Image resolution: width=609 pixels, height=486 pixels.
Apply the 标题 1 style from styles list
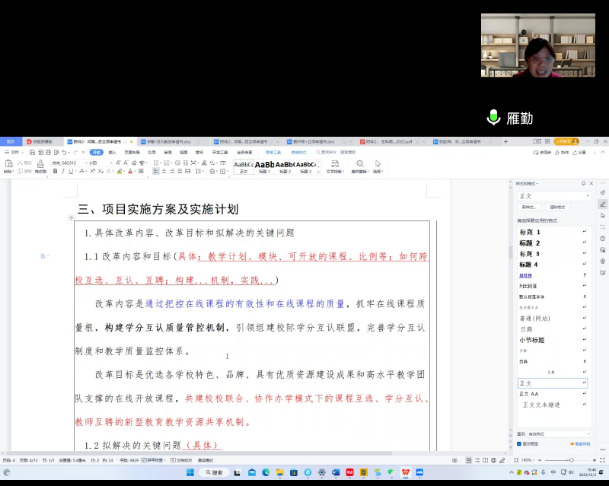(530, 232)
